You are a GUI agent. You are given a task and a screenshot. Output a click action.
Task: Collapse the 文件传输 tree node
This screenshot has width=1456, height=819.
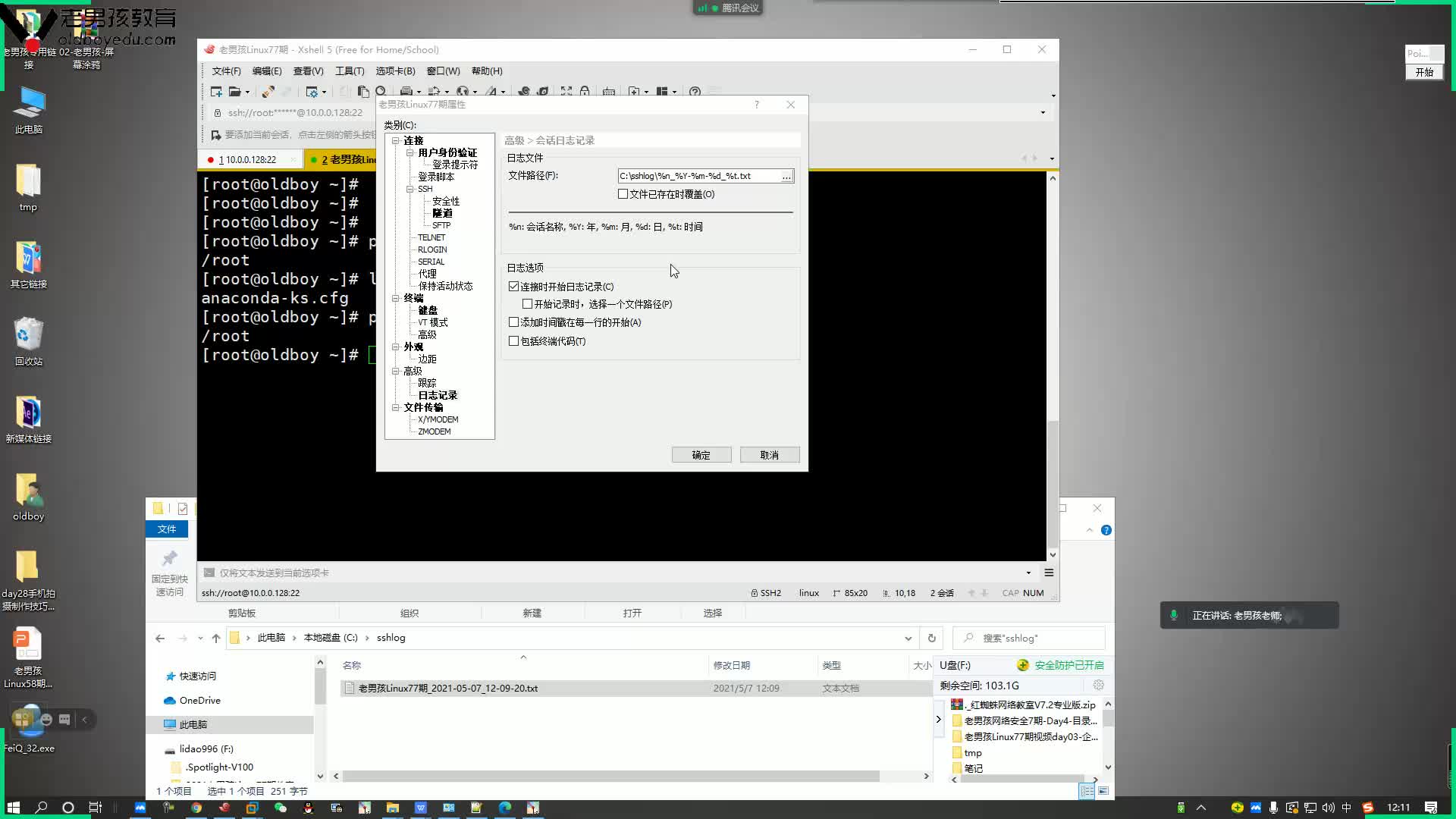coord(395,408)
